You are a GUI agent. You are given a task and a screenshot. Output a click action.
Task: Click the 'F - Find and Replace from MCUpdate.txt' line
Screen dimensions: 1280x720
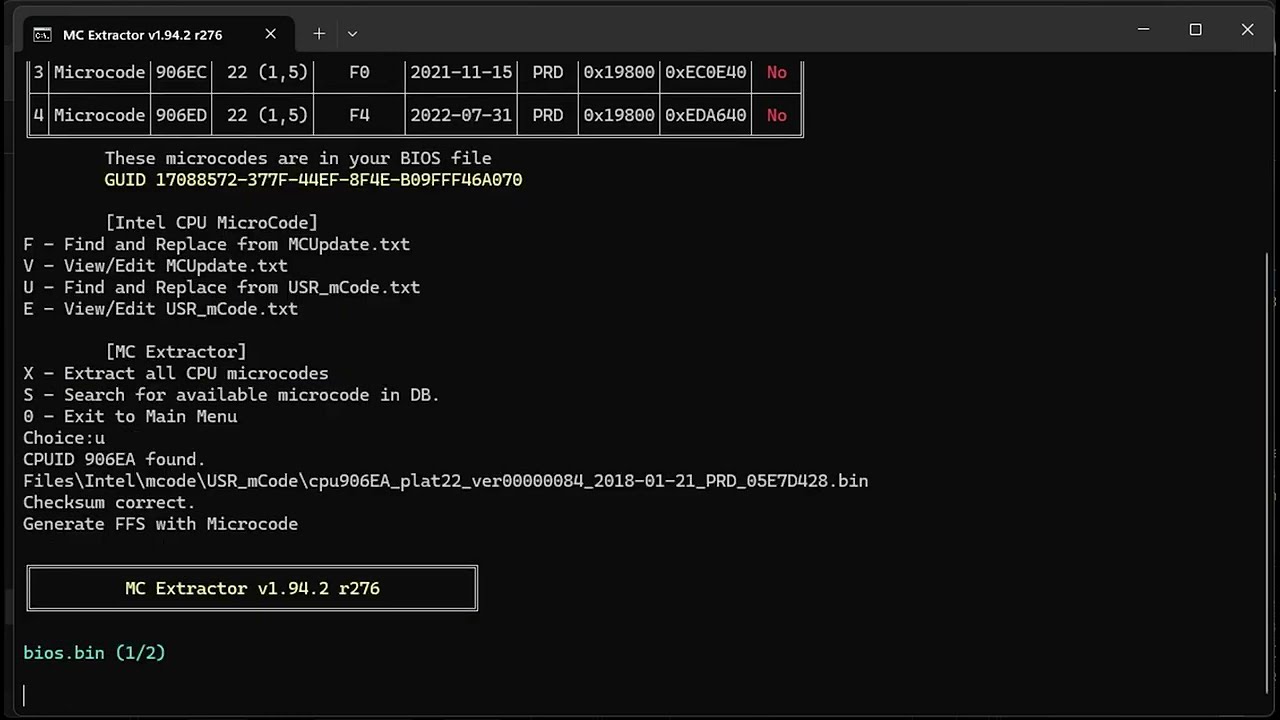click(x=216, y=244)
